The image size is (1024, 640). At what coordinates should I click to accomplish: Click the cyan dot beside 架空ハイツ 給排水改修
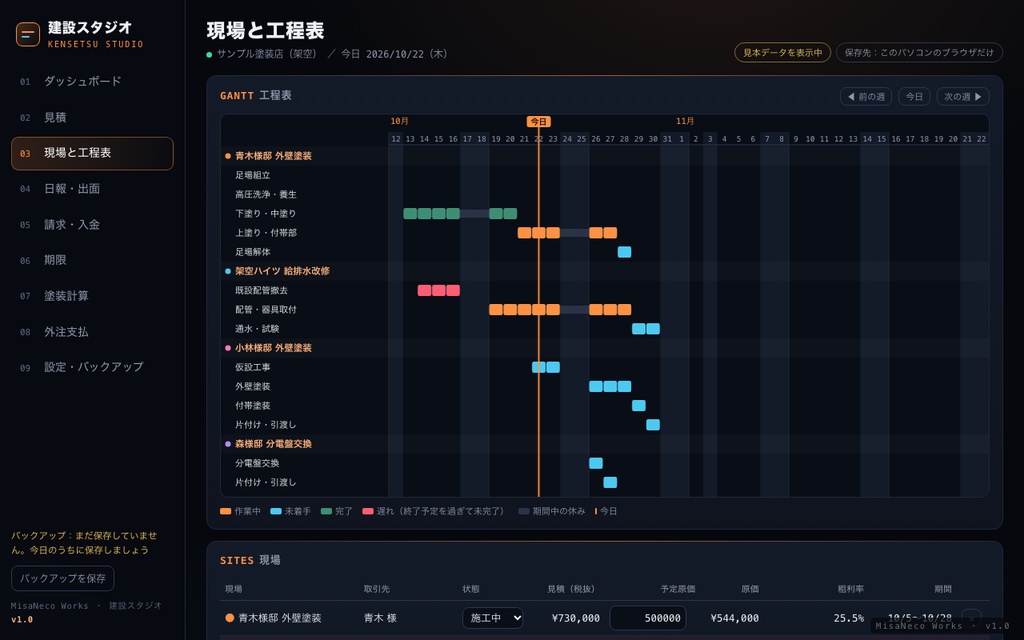click(x=228, y=271)
